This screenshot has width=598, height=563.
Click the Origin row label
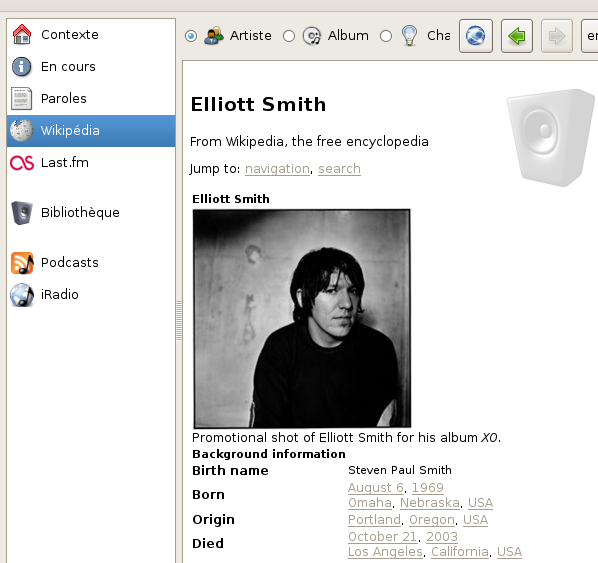click(x=214, y=520)
